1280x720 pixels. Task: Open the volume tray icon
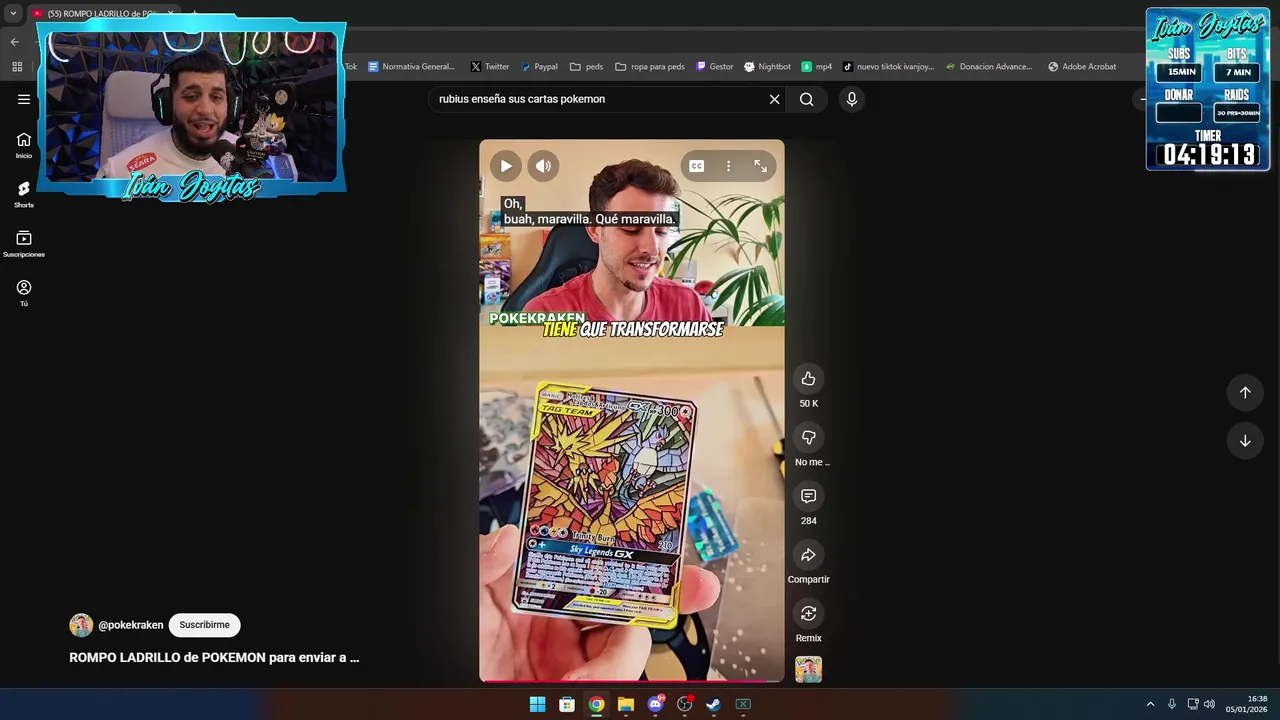(x=1209, y=704)
